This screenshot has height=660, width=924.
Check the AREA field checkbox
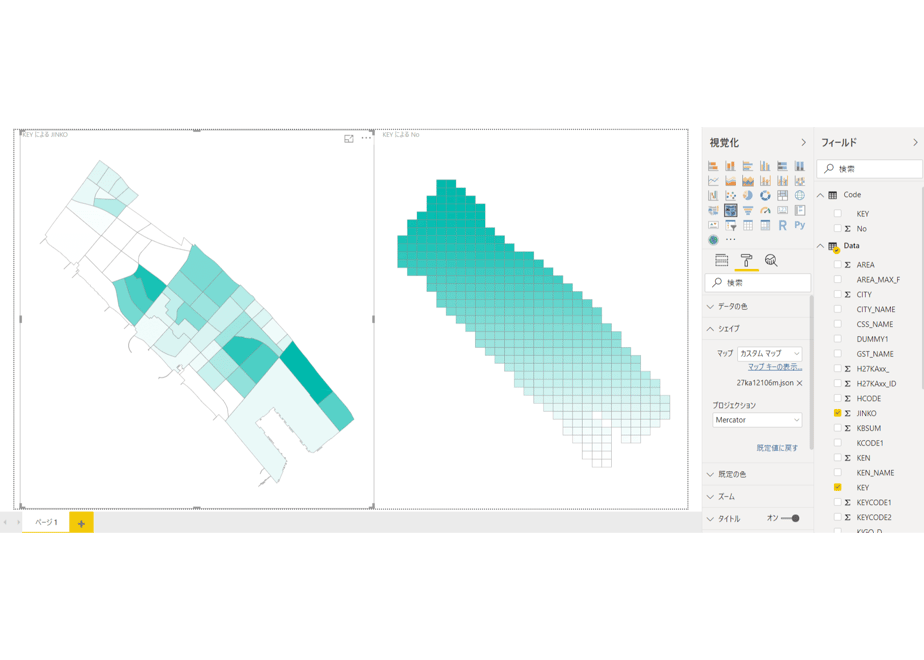click(x=837, y=265)
